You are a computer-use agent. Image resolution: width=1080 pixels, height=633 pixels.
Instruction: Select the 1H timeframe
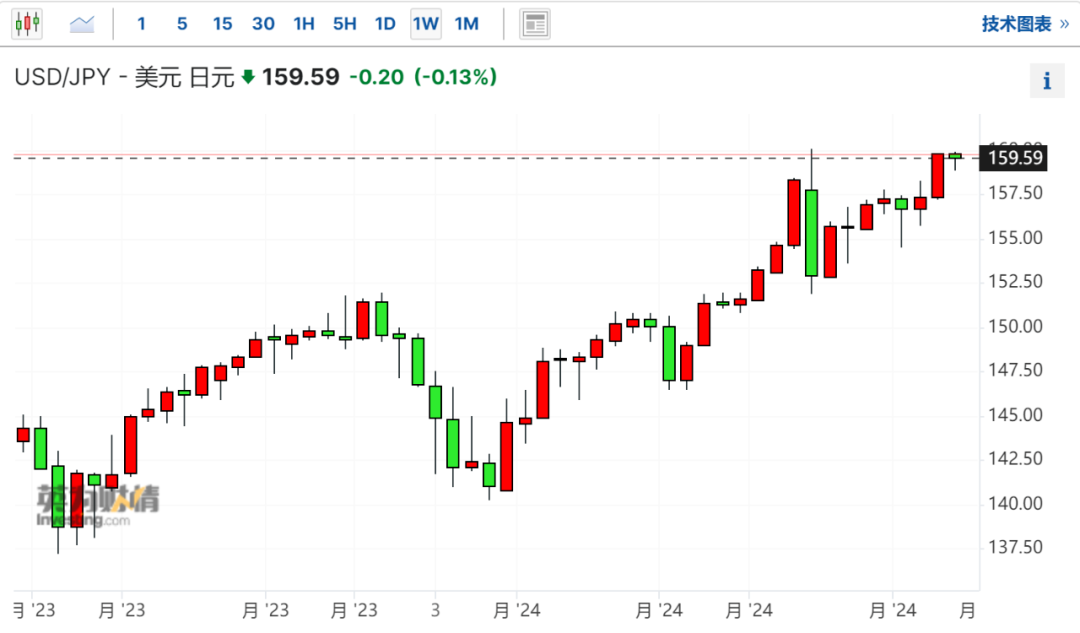(304, 24)
